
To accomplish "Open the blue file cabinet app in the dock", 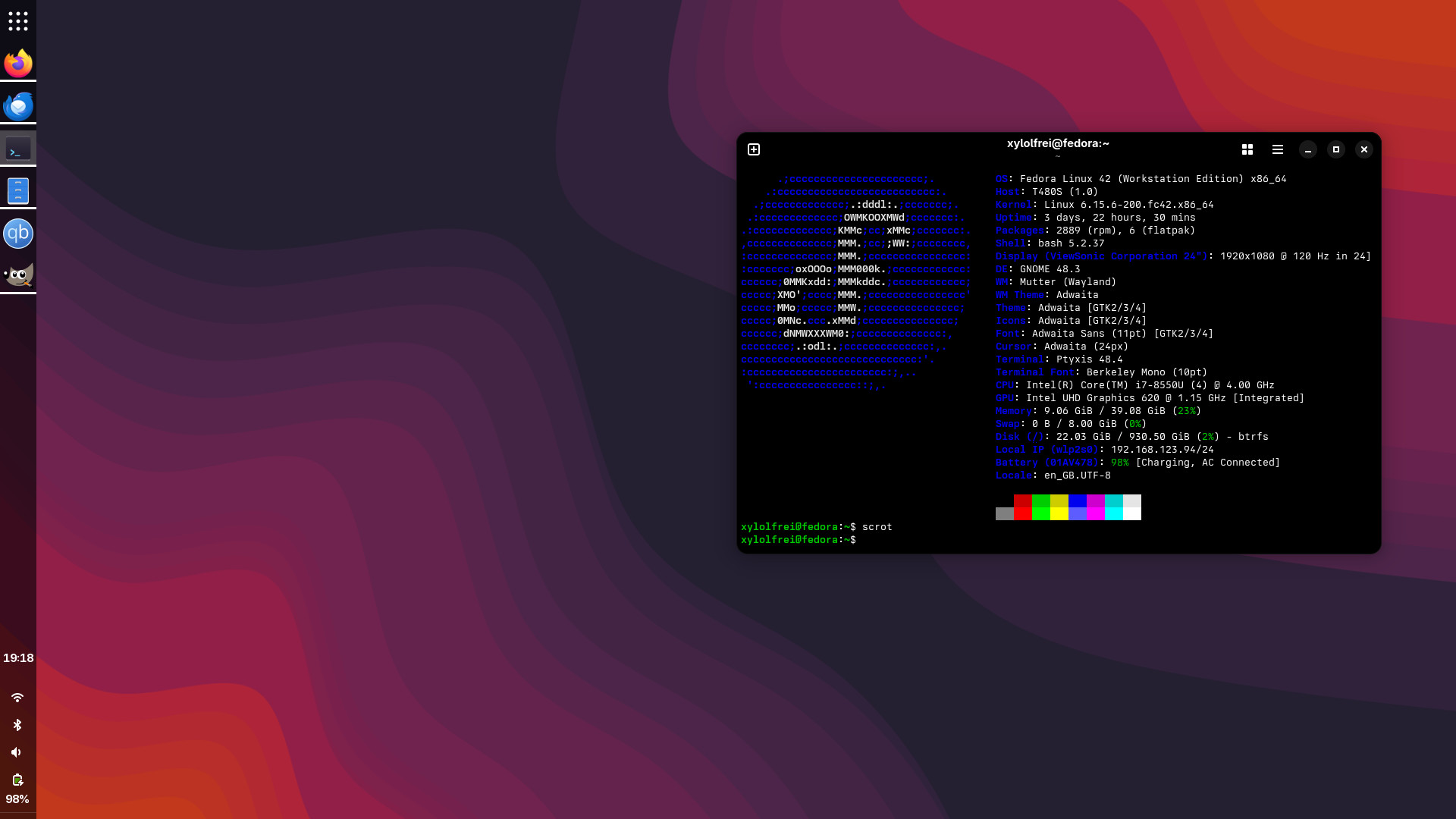I will pyautogui.click(x=18, y=191).
